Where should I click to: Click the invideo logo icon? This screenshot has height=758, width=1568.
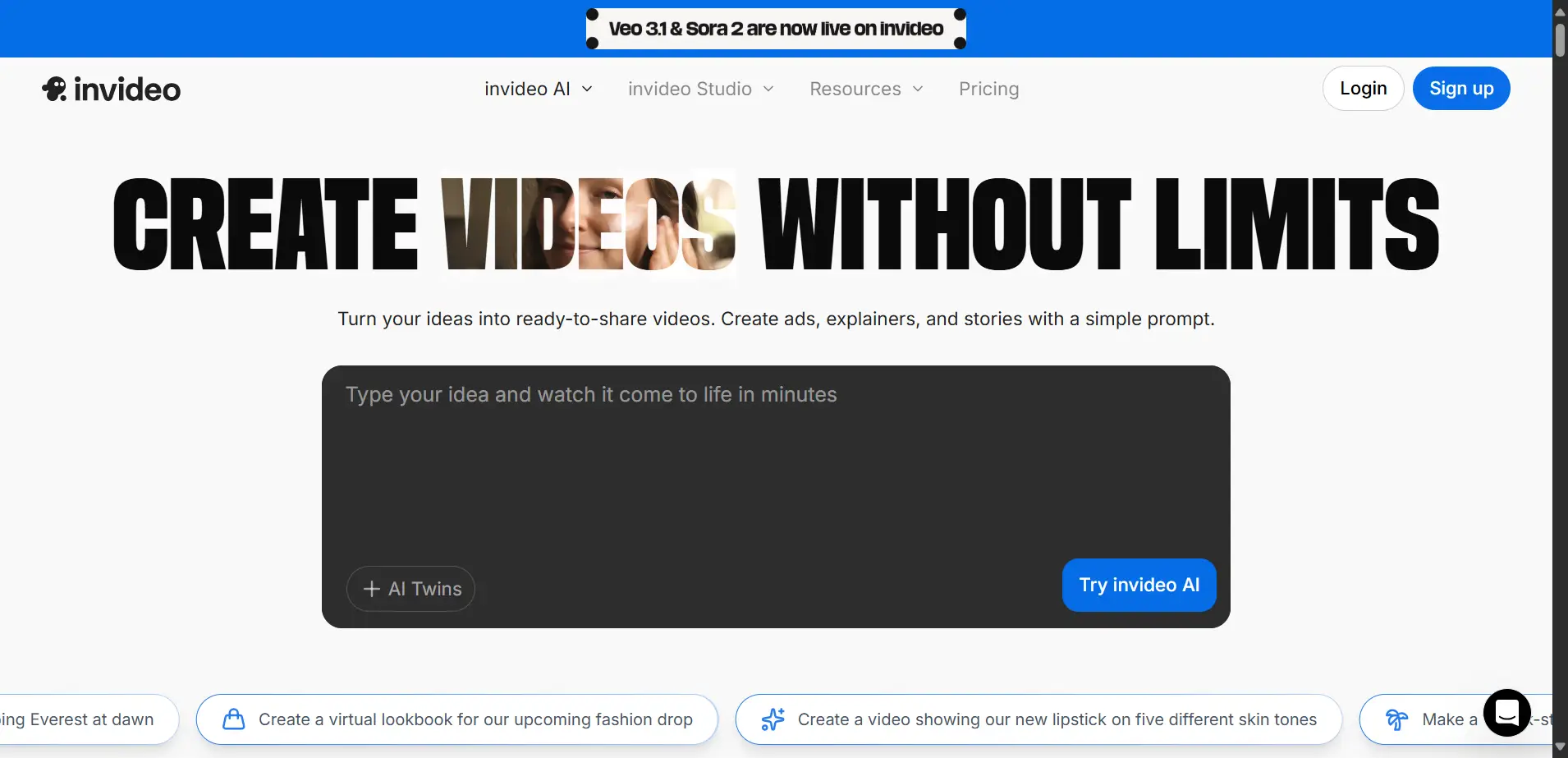click(54, 89)
